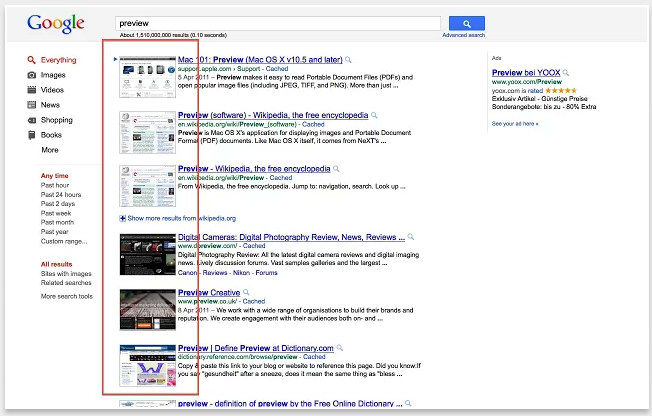Click the News newspaper icon

click(32, 105)
